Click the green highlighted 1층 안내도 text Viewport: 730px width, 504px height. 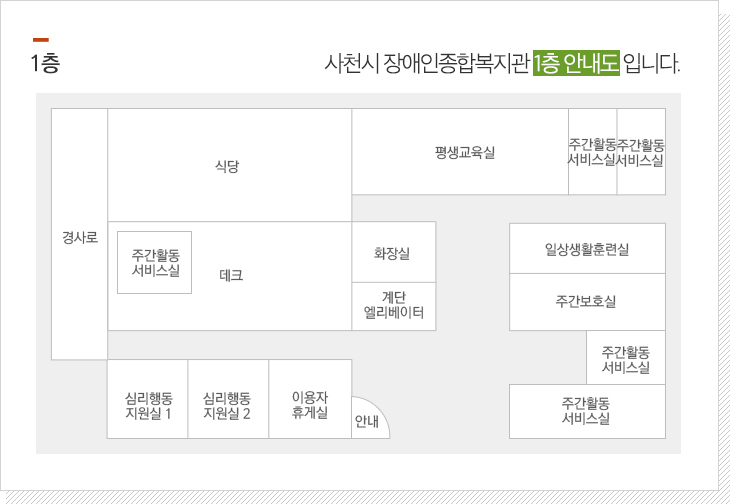click(x=576, y=63)
